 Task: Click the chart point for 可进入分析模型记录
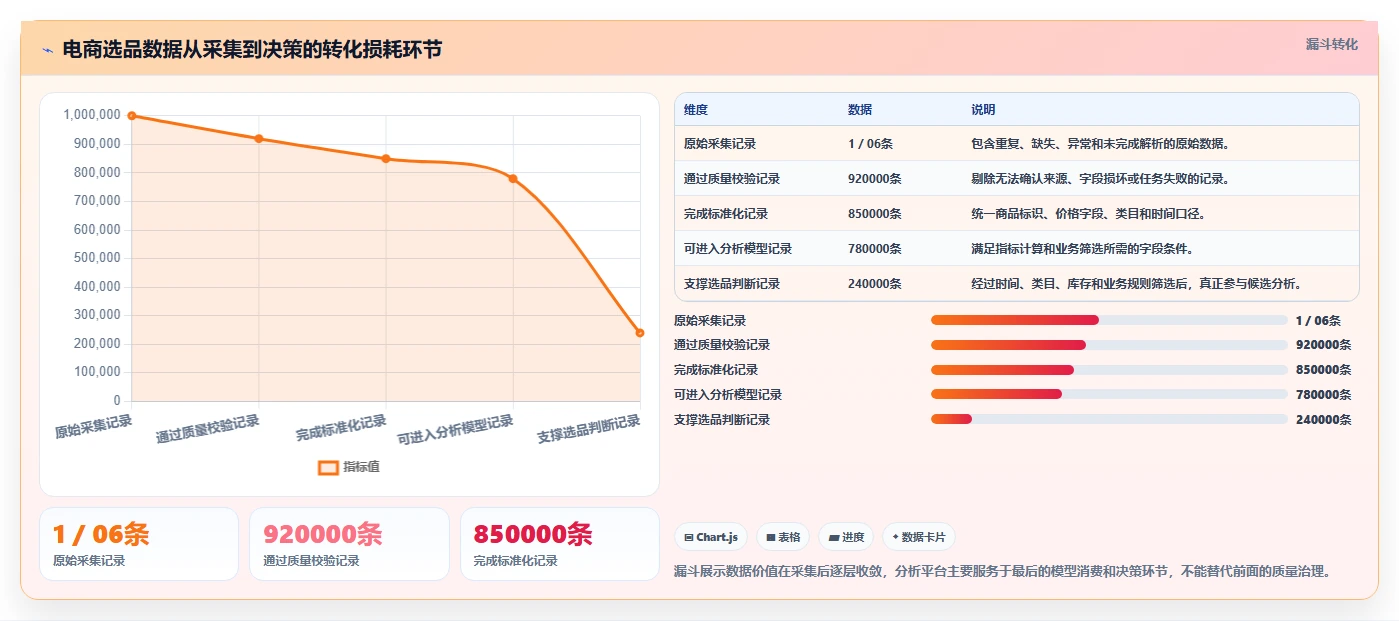(x=513, y=179)
